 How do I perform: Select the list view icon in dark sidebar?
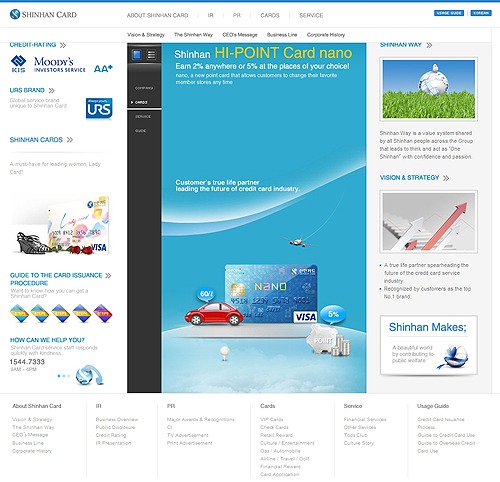tap(151, 54)
